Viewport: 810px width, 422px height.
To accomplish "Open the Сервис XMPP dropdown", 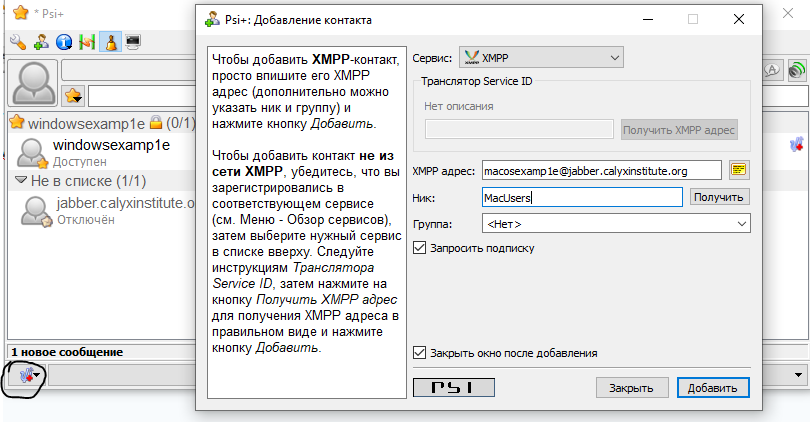I will [x=541, y=58].
